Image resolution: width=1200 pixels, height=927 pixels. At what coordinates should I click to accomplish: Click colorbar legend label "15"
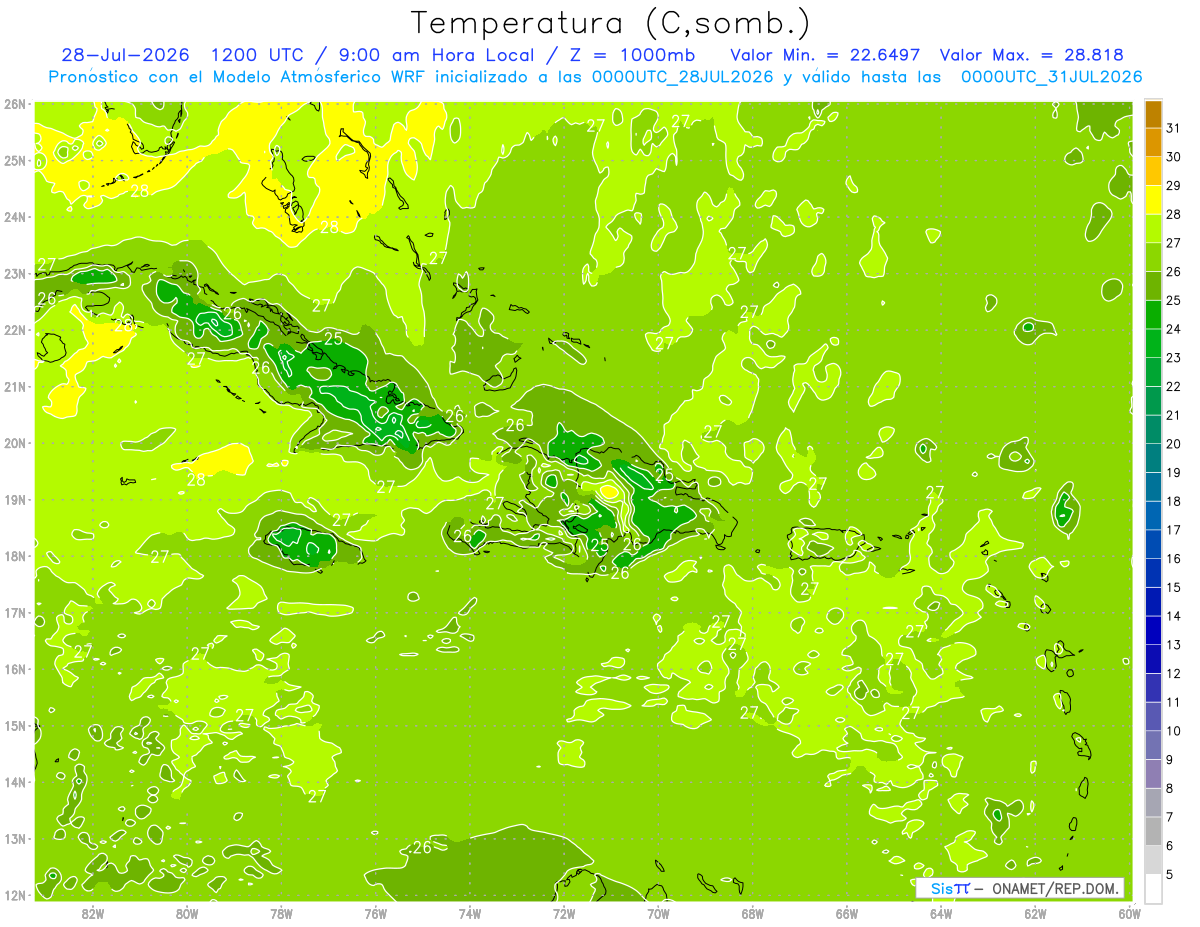click(1174, 587)
